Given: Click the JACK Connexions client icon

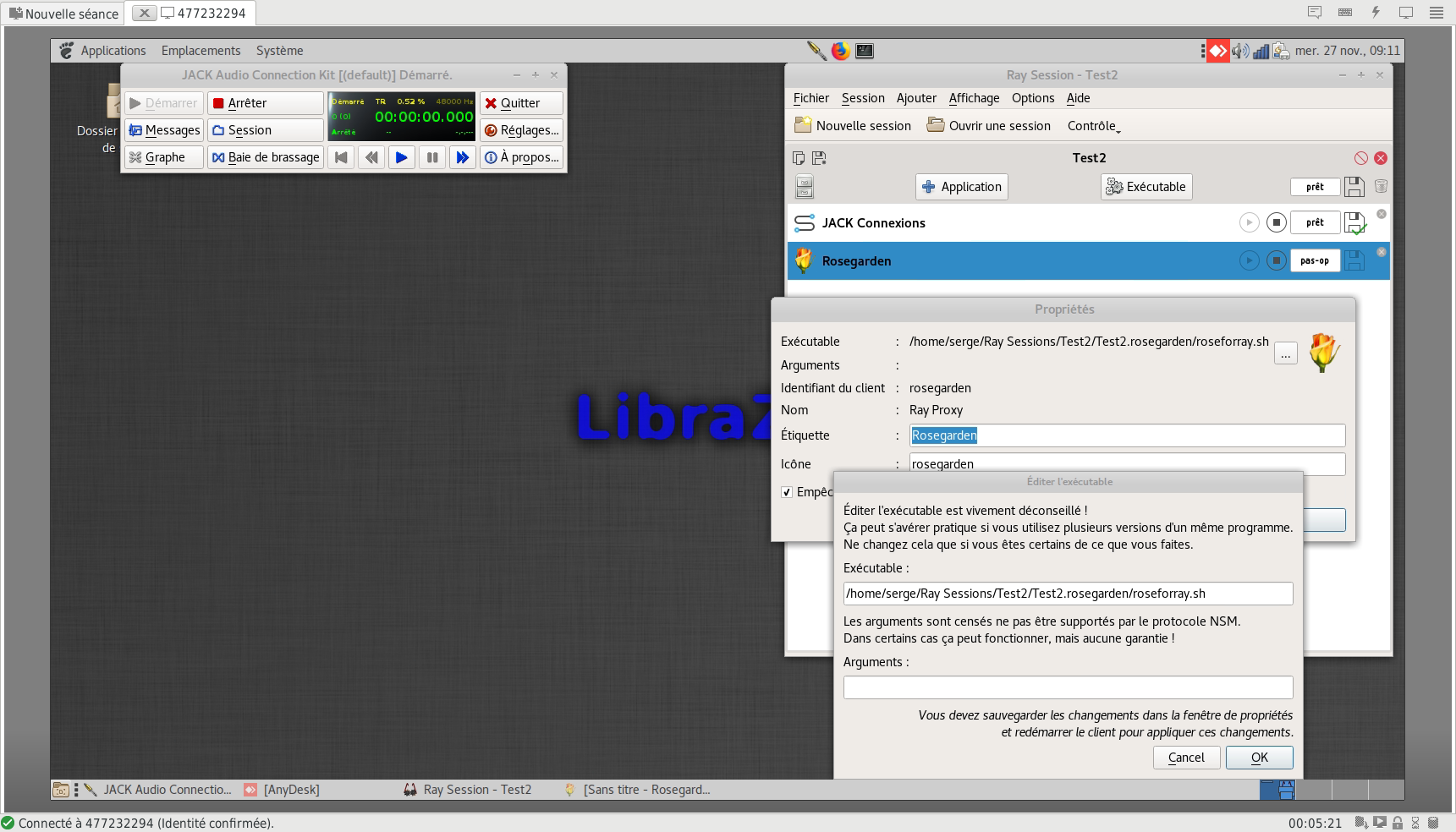Looking at the screenshot, I should 804,223.
